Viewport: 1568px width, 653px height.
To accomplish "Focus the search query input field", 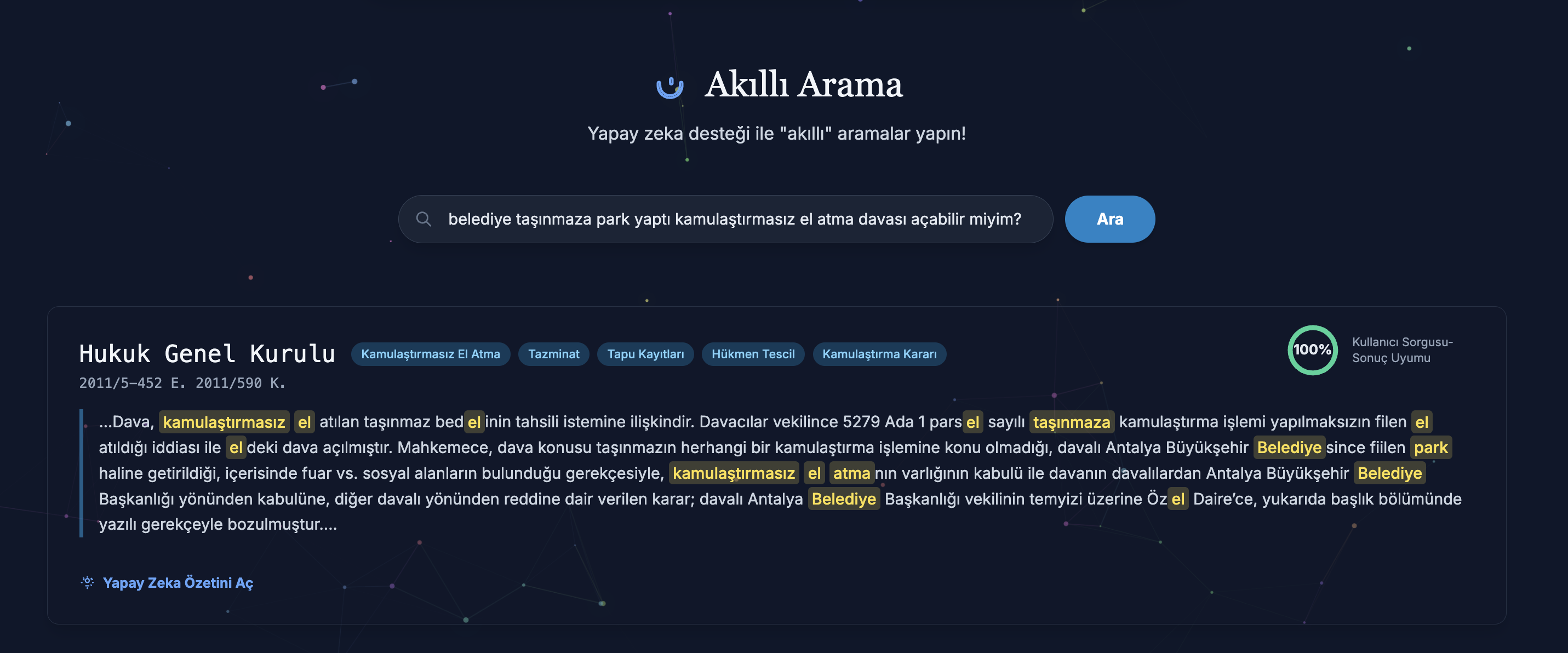I will point(734,219).
